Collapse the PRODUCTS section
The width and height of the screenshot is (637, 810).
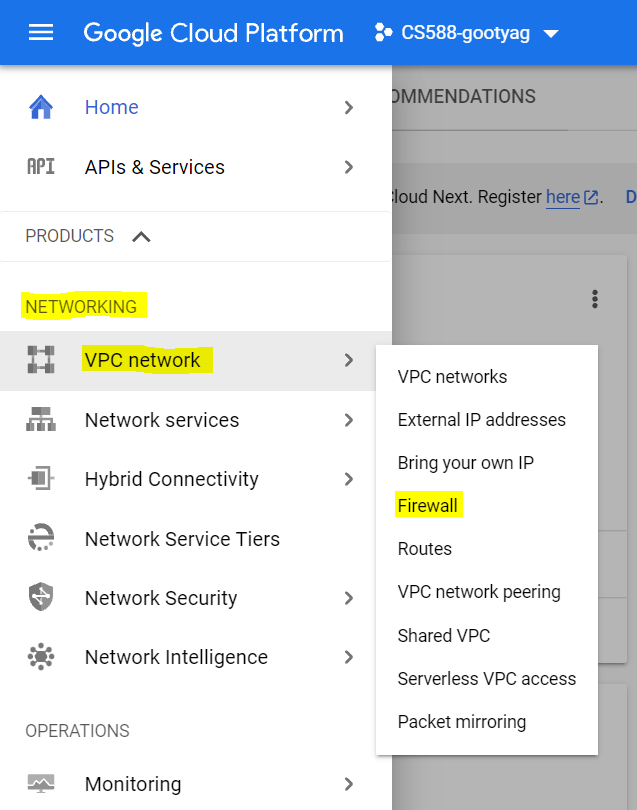[141, 237]
